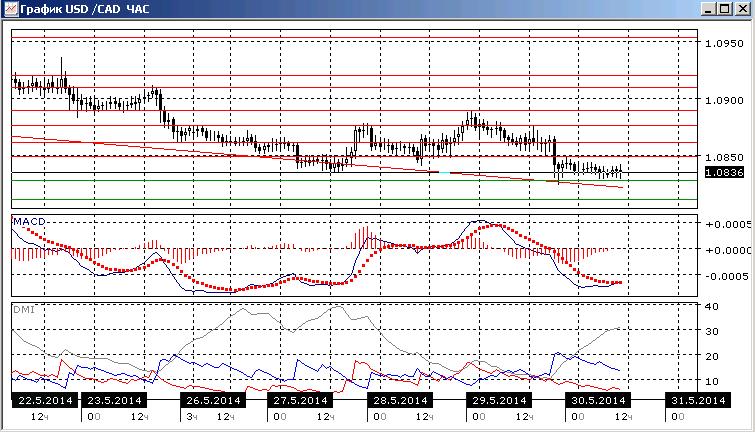This screenshot has height=432, width=755.
Task: Minimize the USD/CAD chart window
Action: coord(708,9)
